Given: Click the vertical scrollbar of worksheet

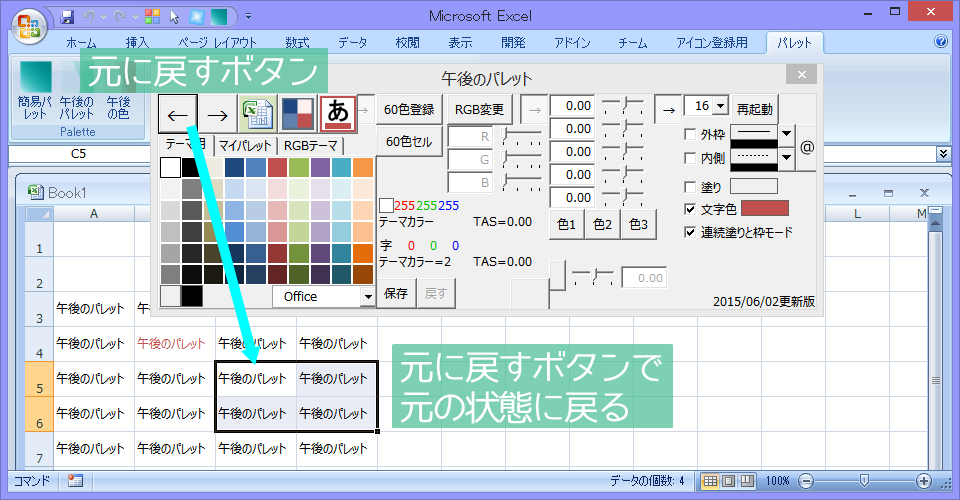Looking at the screenshot, I should pos(936,343).
